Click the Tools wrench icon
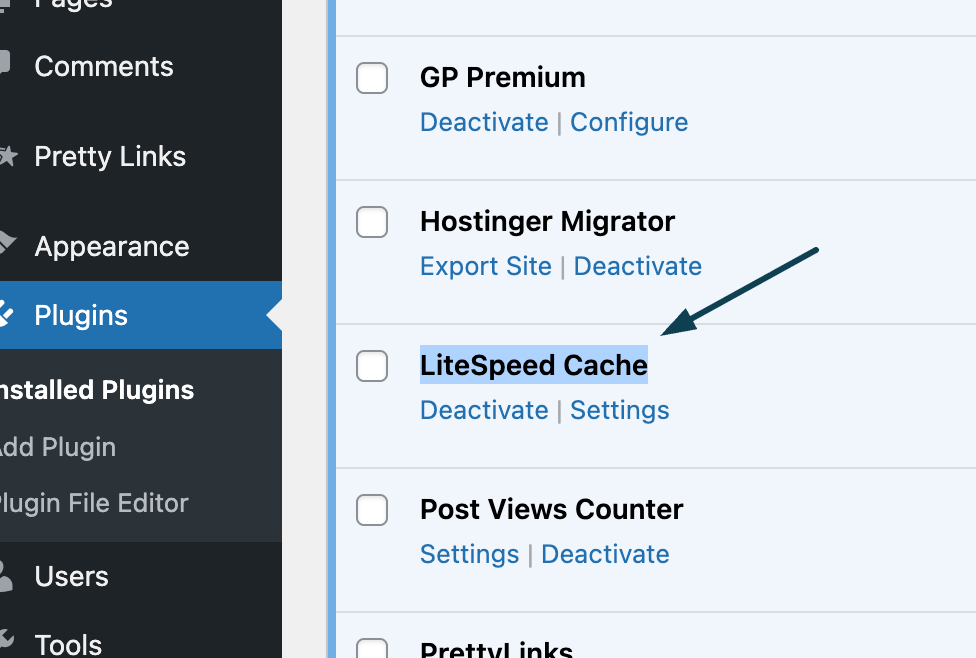Viewport: 976px width, 658px height. click(x=6, y=641)
